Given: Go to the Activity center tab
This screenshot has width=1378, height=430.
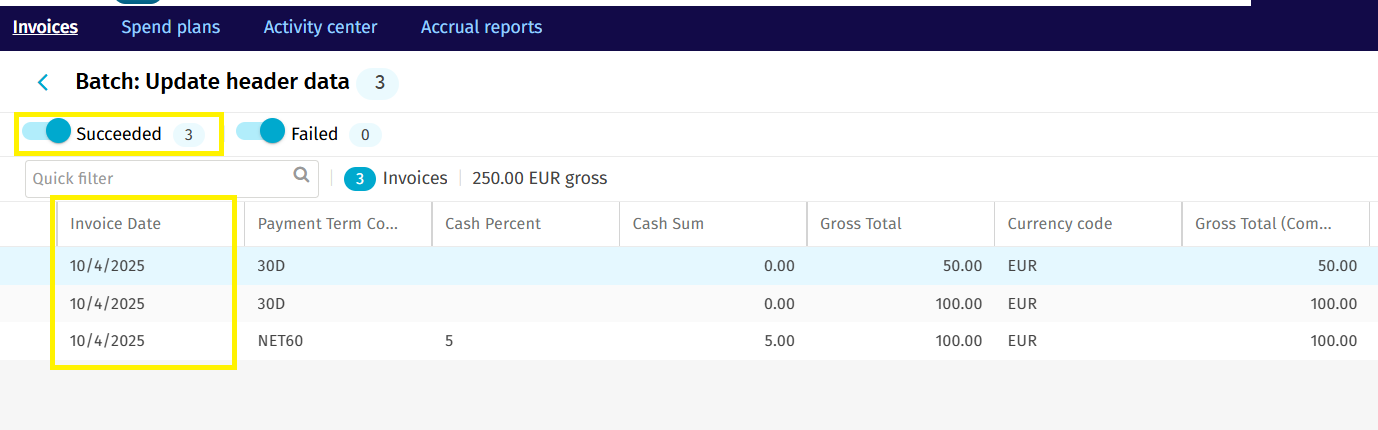Looking at the screenshot, I should coord(320,27).
